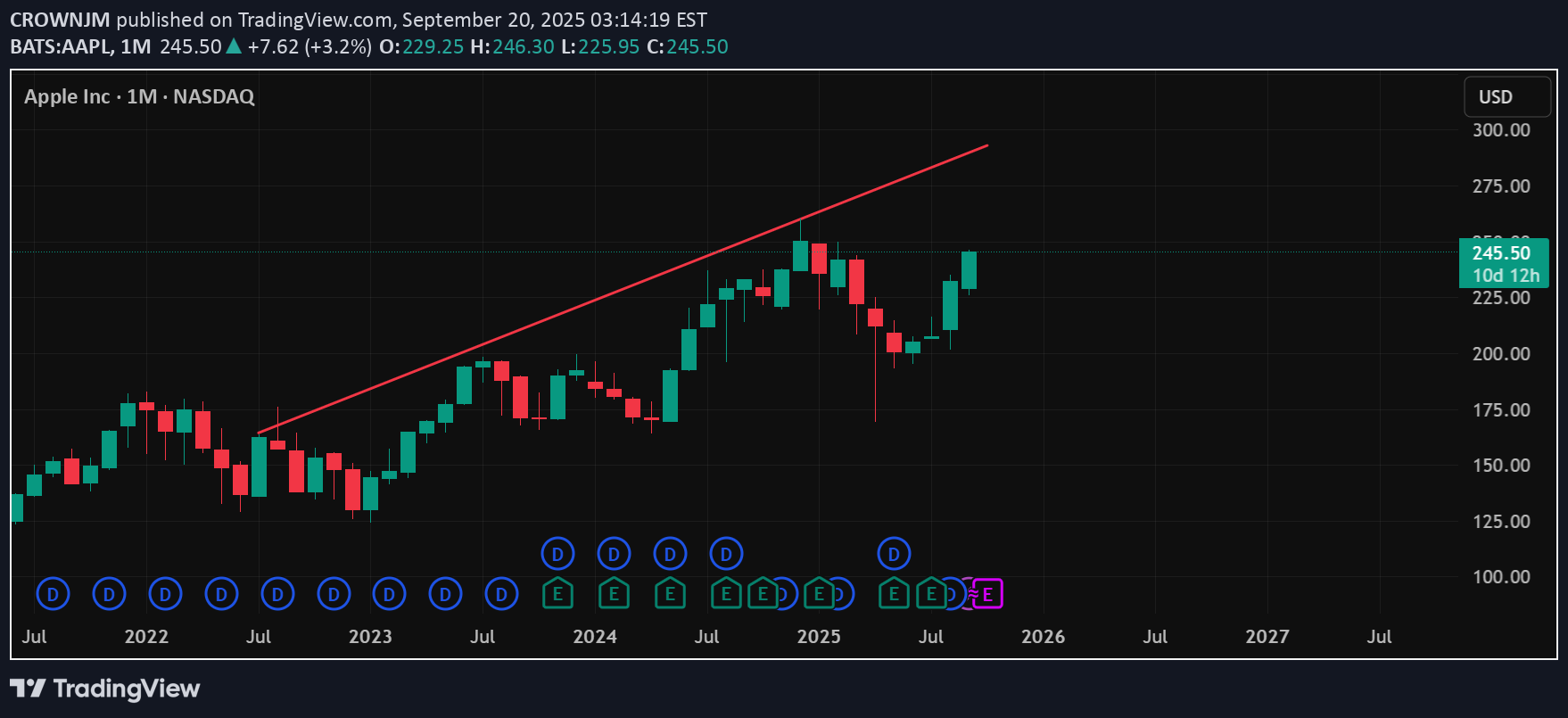This screenshot has height=718, width=1568.
Task: Click the May 2022 dividend D marker
Action: coord(221,593)
